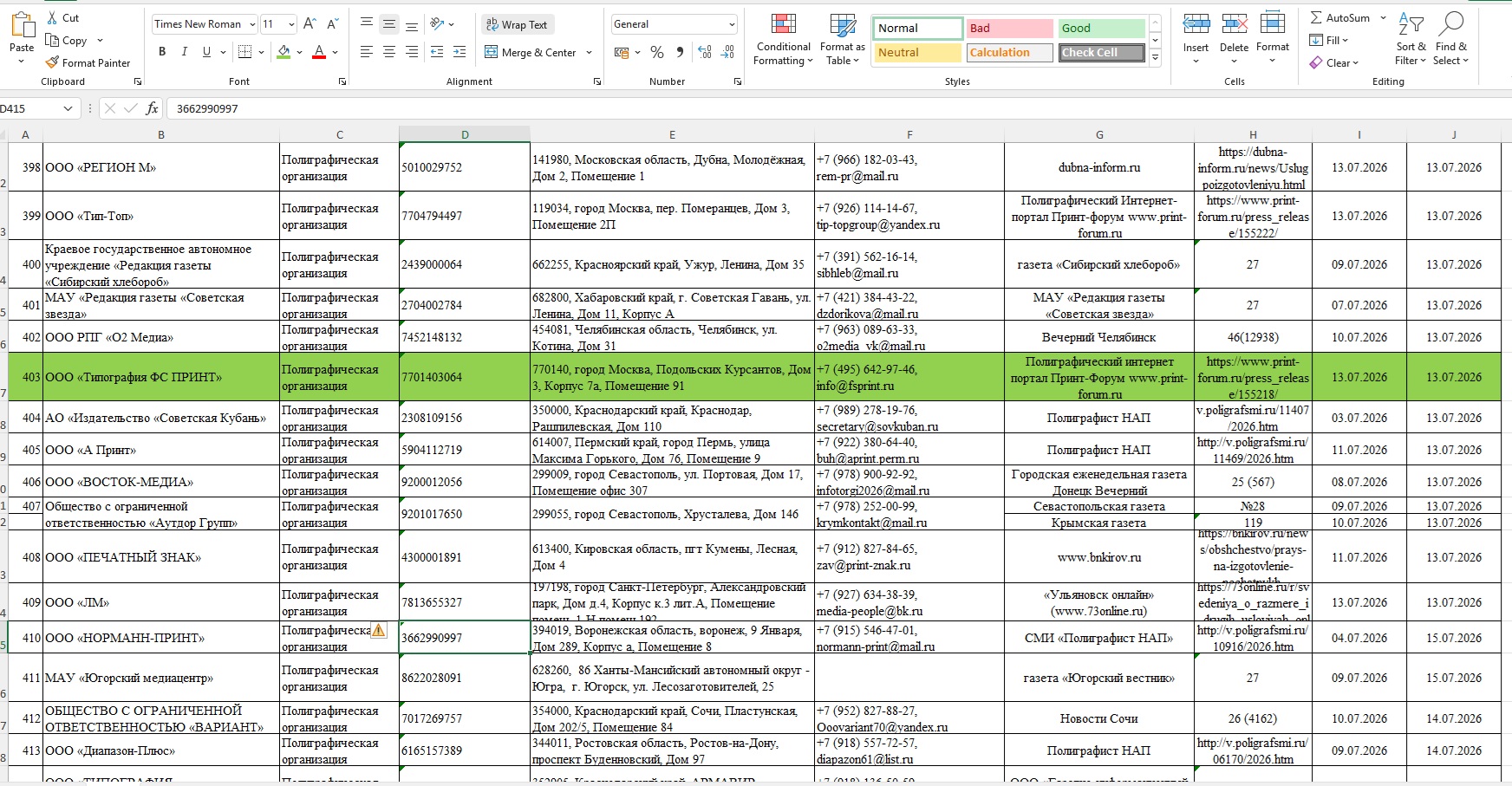Toggle Underline formatting
Viewport: 1512px width, 786px height.
[x=206, y=52]
